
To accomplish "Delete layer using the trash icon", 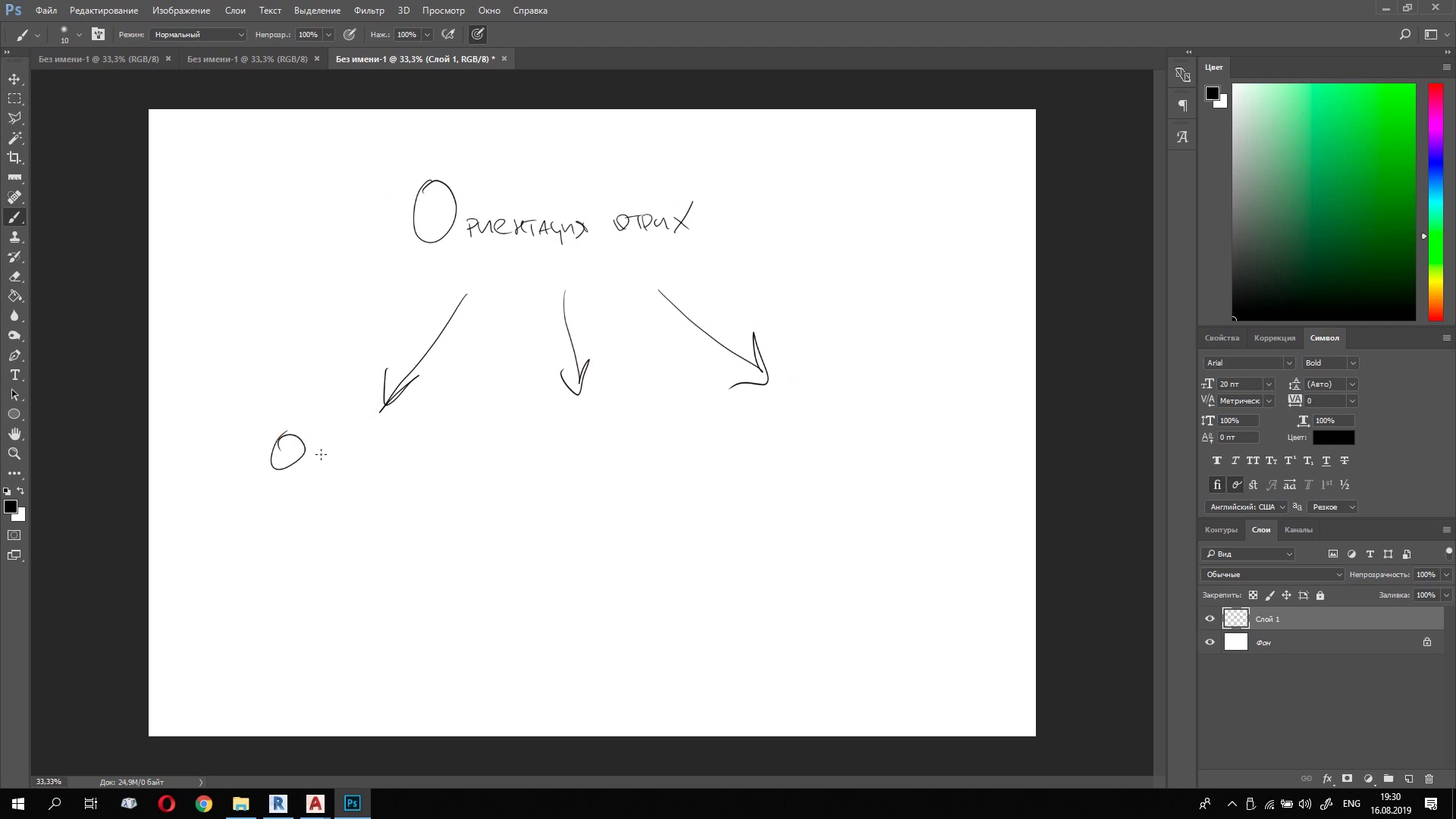I will coord(1429,779).
